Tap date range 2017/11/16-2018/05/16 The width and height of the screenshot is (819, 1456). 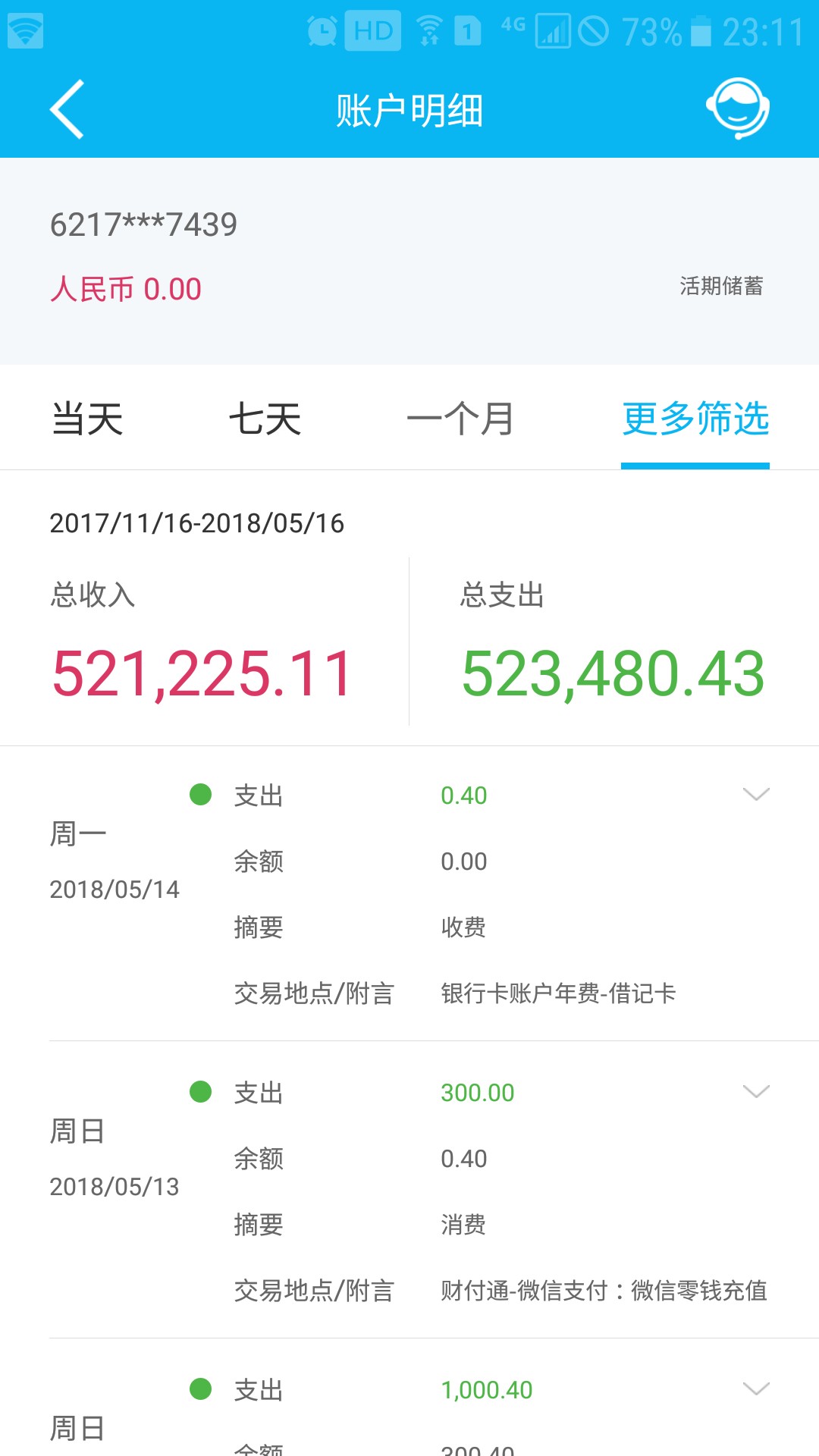point(196,523)
